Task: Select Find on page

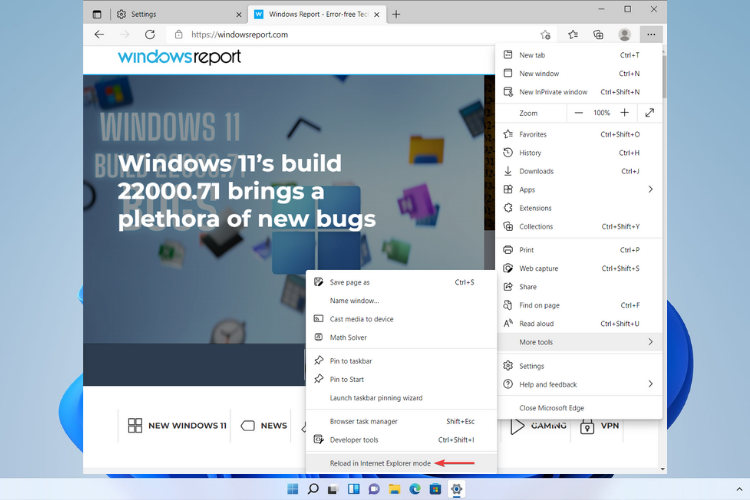Action: pyautogui.click(x=579, y=305)
